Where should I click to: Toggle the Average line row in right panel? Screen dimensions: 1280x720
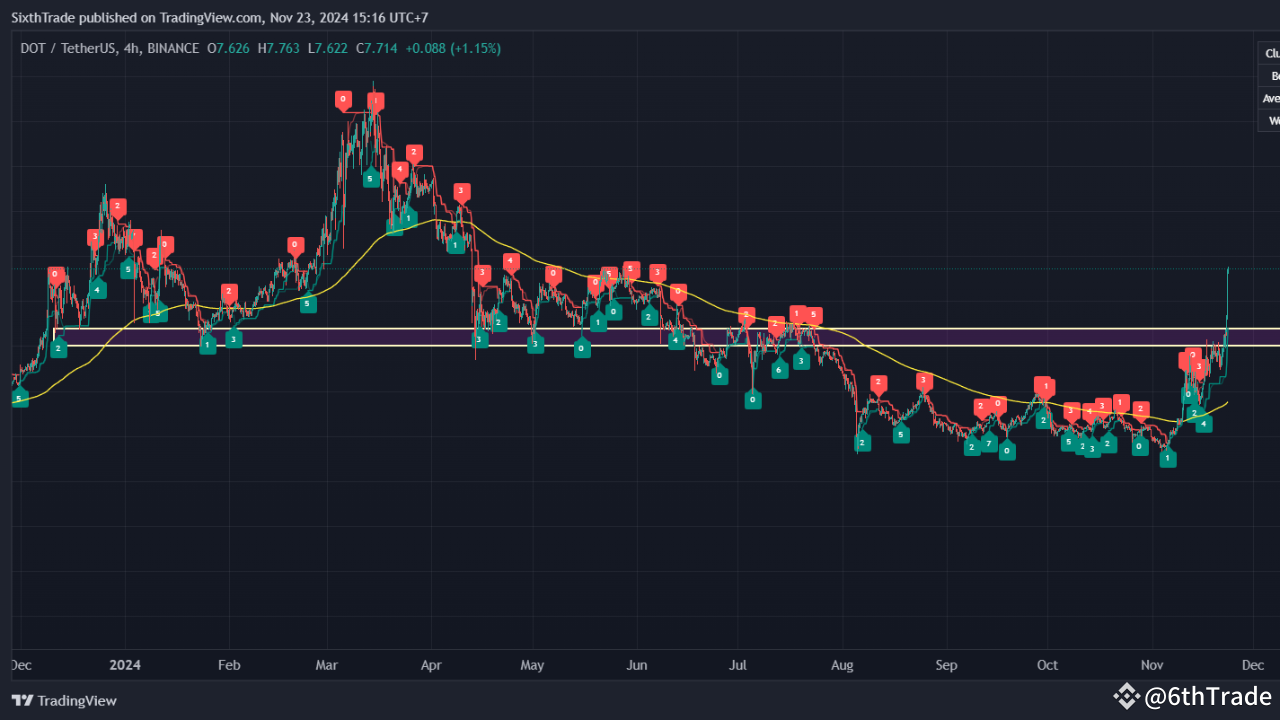pos(1269,98)
